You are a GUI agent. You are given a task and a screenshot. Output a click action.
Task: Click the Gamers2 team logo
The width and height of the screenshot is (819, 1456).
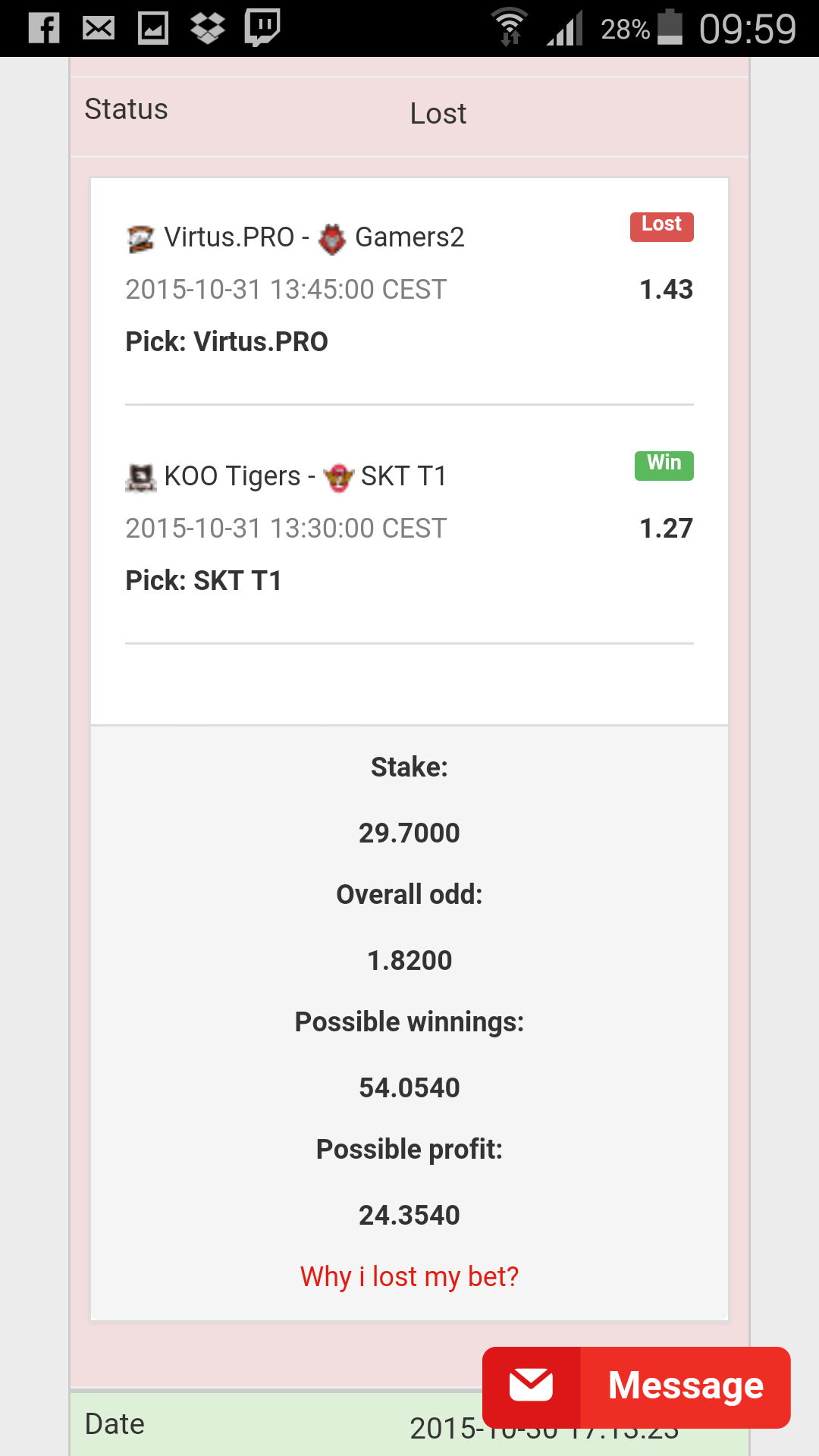(331, 239)
